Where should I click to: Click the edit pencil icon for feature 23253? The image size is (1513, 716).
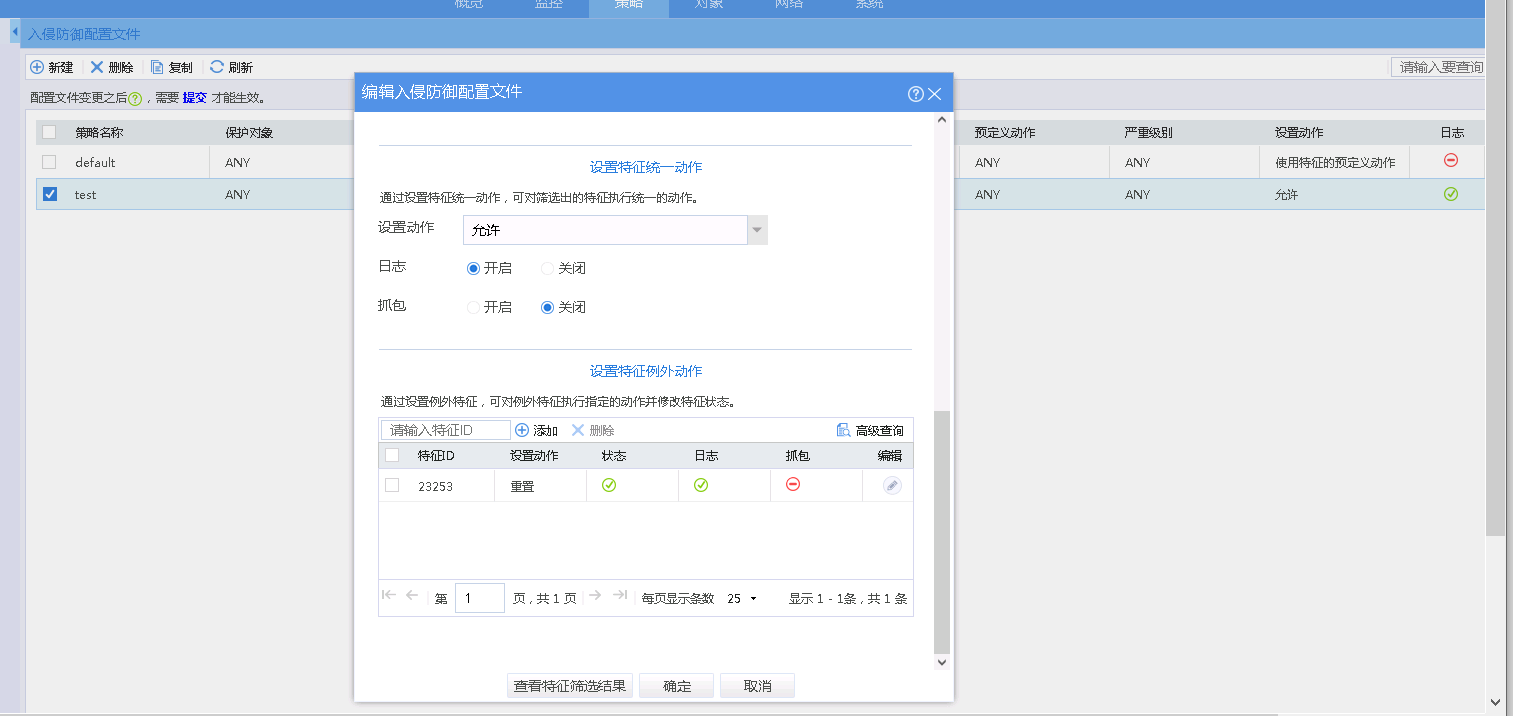(892, 485)
